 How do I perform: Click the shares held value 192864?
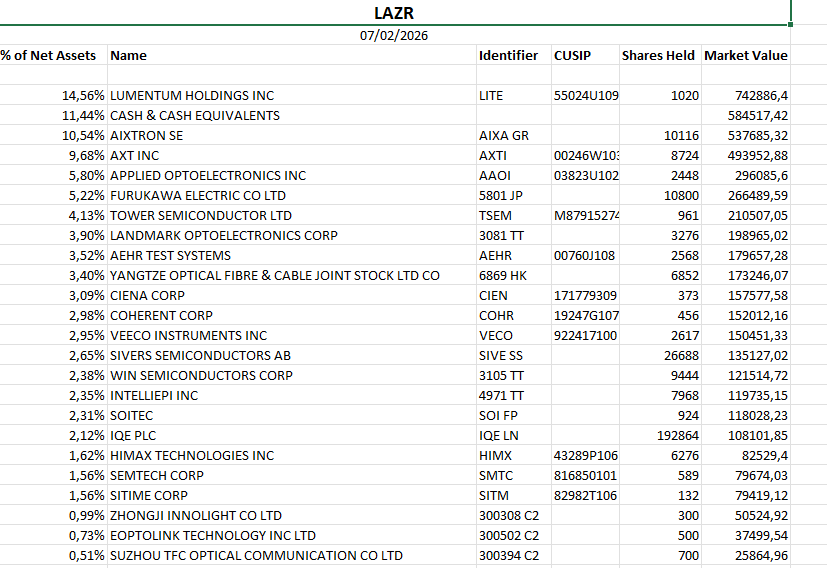[660, 436]
